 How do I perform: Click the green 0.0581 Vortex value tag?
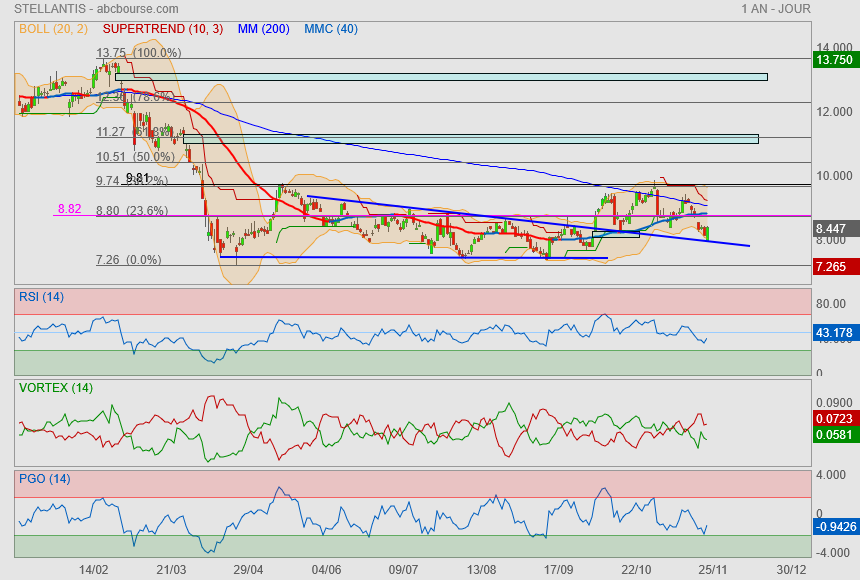[835, 435]
